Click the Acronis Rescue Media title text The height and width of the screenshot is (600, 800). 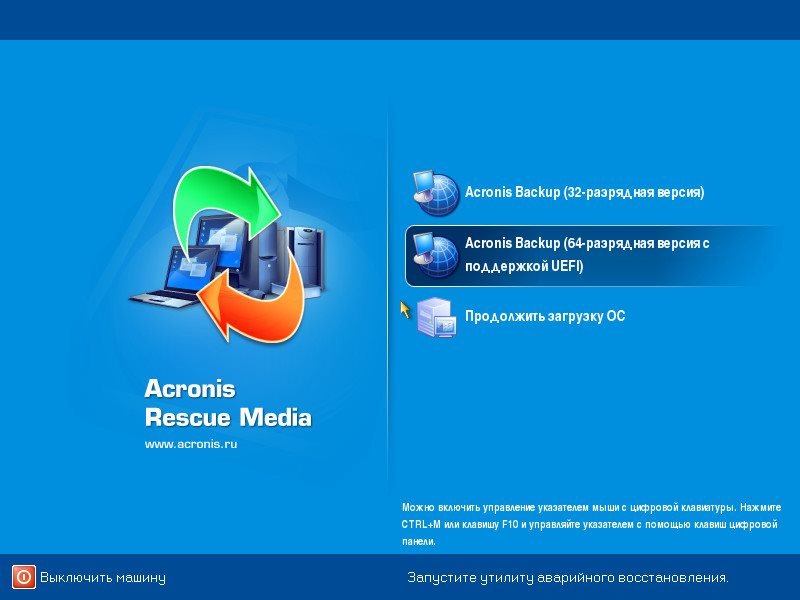click(x=228, y=403)
